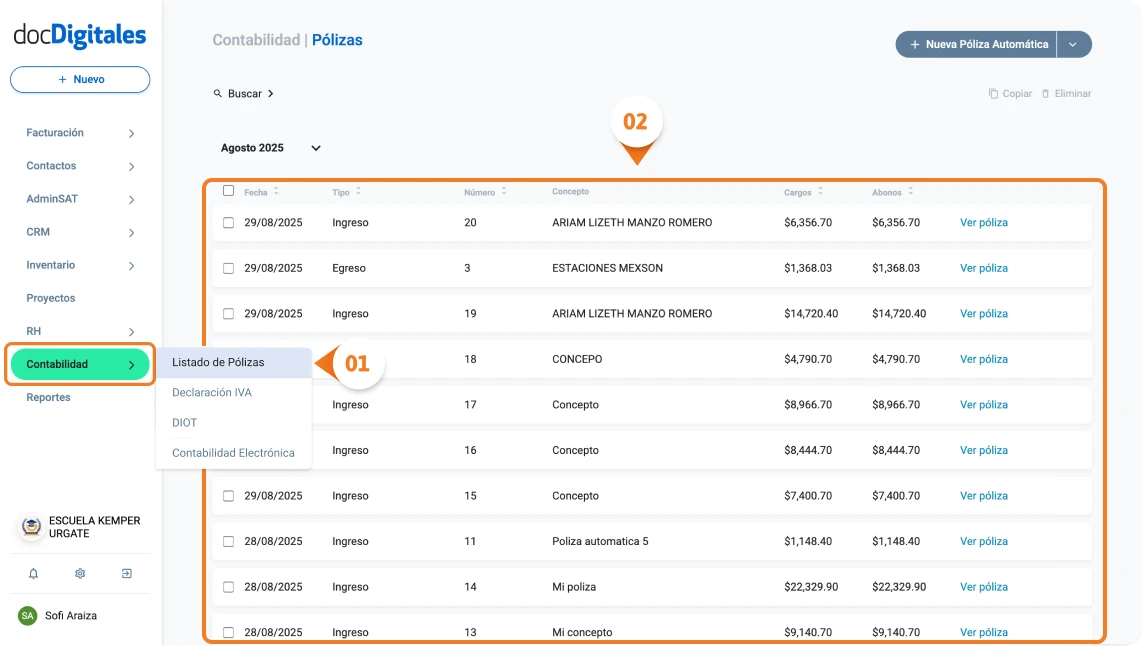Open notifications with the bell icon

point(34,573)
